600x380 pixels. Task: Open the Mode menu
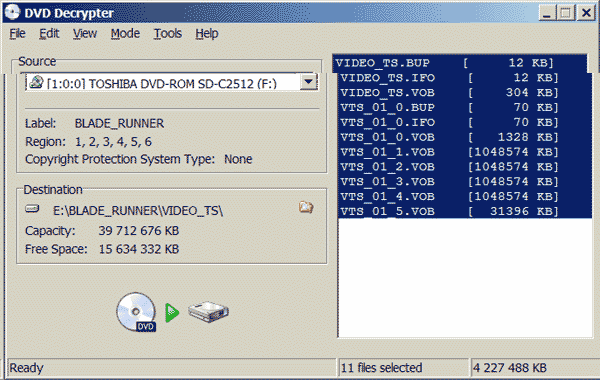[x=125, y=34]
